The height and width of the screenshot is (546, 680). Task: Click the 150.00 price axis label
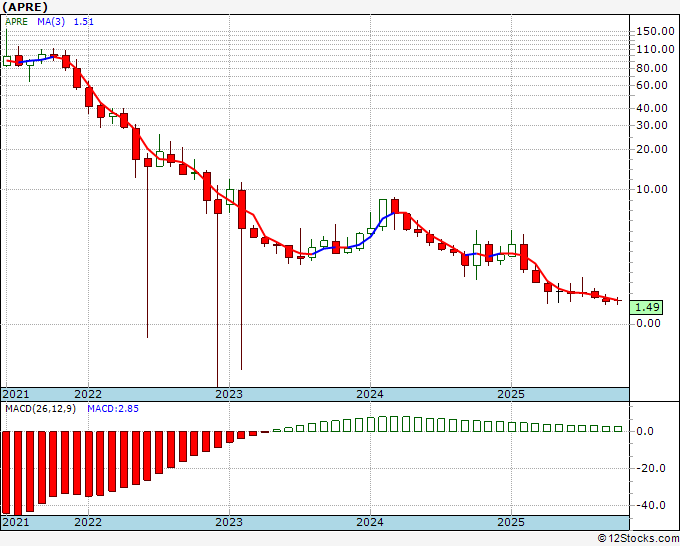click(655, 31)
